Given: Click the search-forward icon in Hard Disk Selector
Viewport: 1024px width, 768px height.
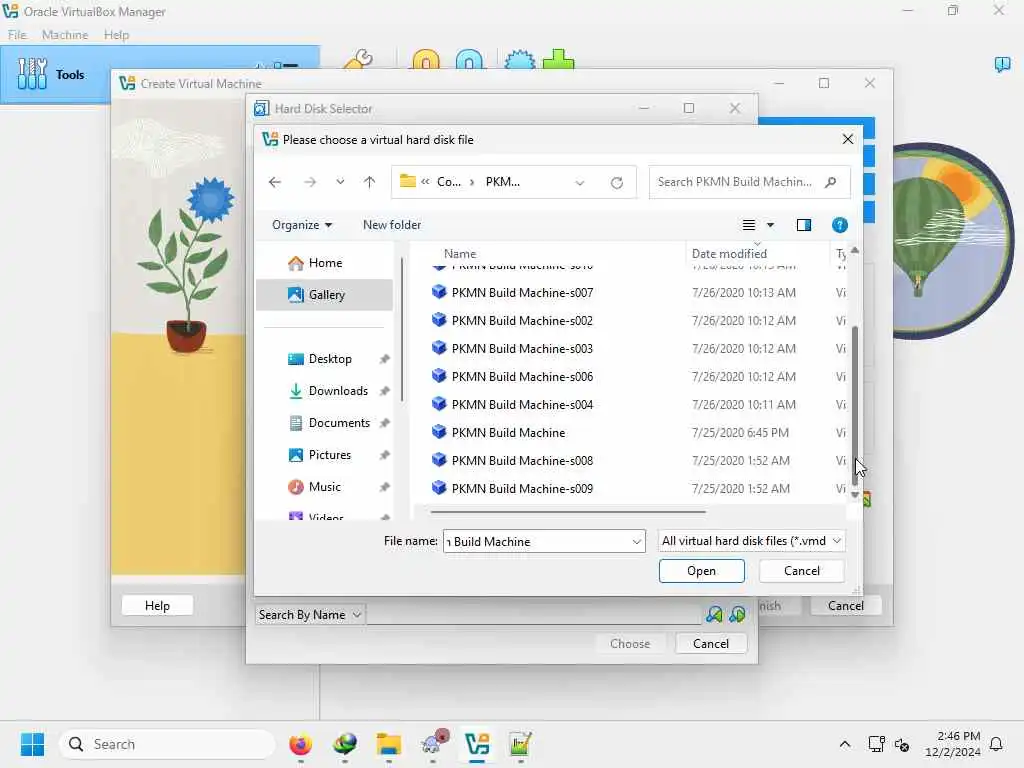Looking at the screenshot, I should 737,614.
